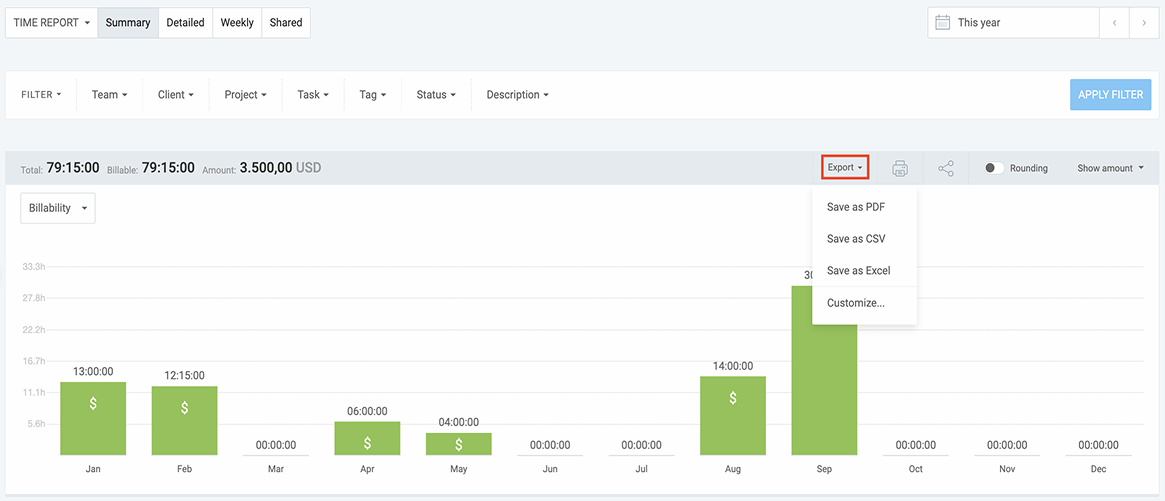Open the Client filter dropdown
The height and width of the screenshot is (501, 1165).
[x=175, y=95]
